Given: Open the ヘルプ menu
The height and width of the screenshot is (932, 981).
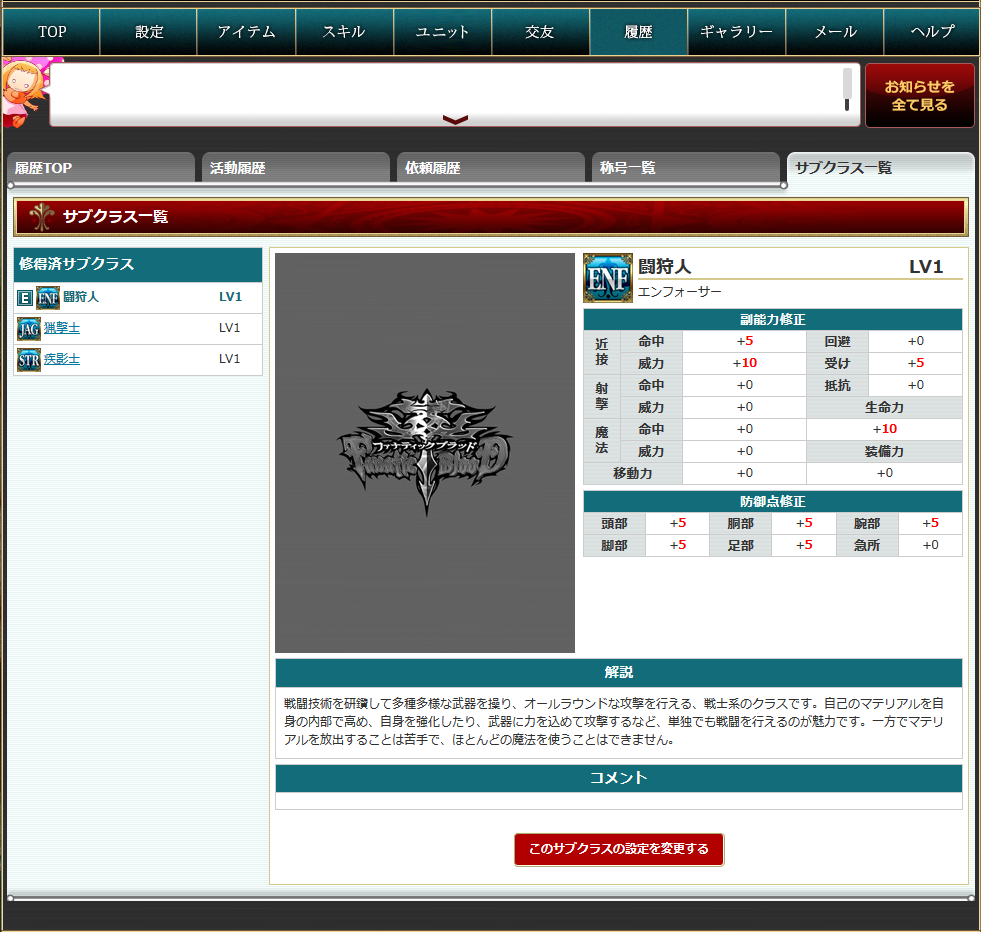Looking at the screenshot, I should point(932,32).
